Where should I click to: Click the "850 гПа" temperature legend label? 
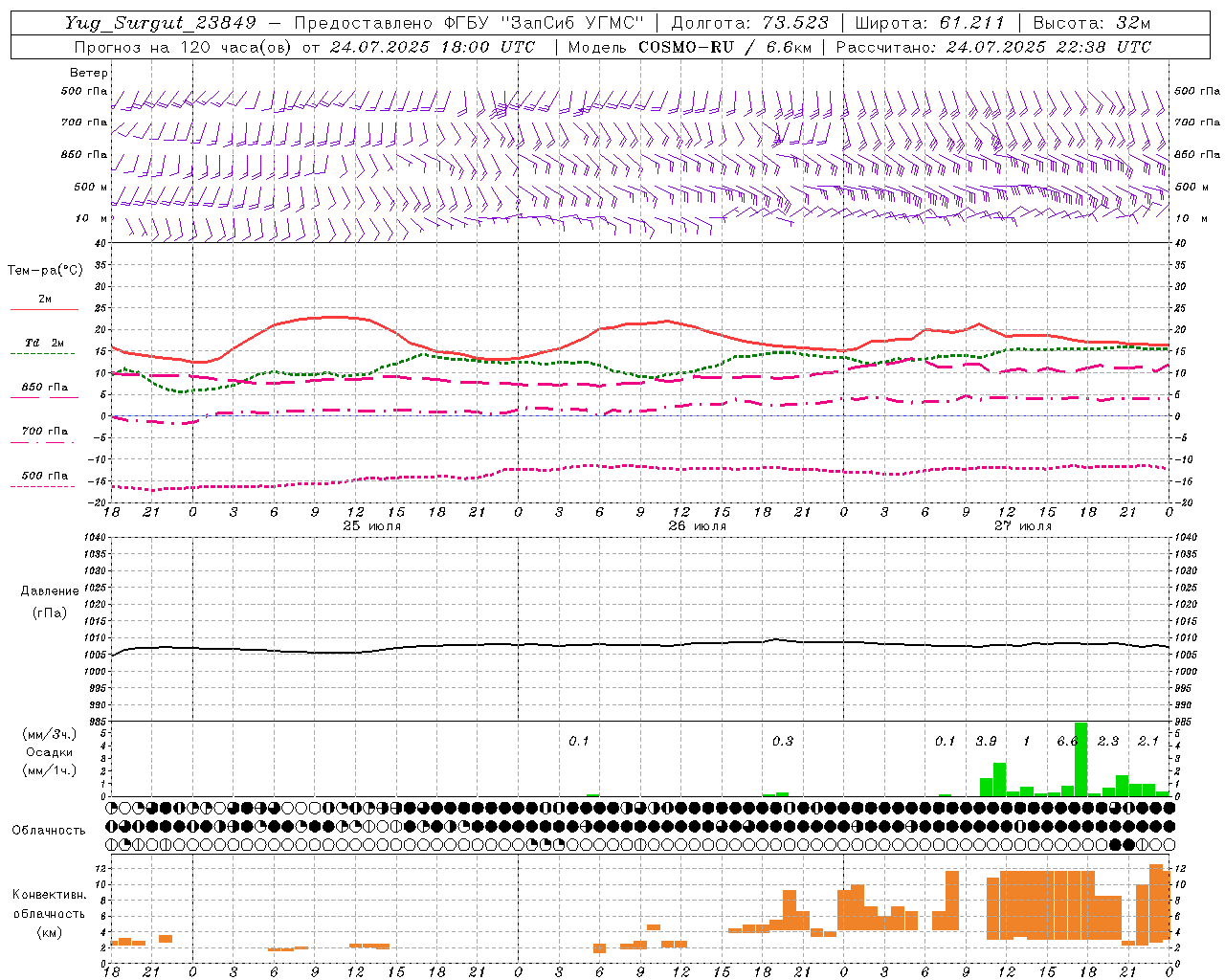pyautogui.click(x=45, y=388)
